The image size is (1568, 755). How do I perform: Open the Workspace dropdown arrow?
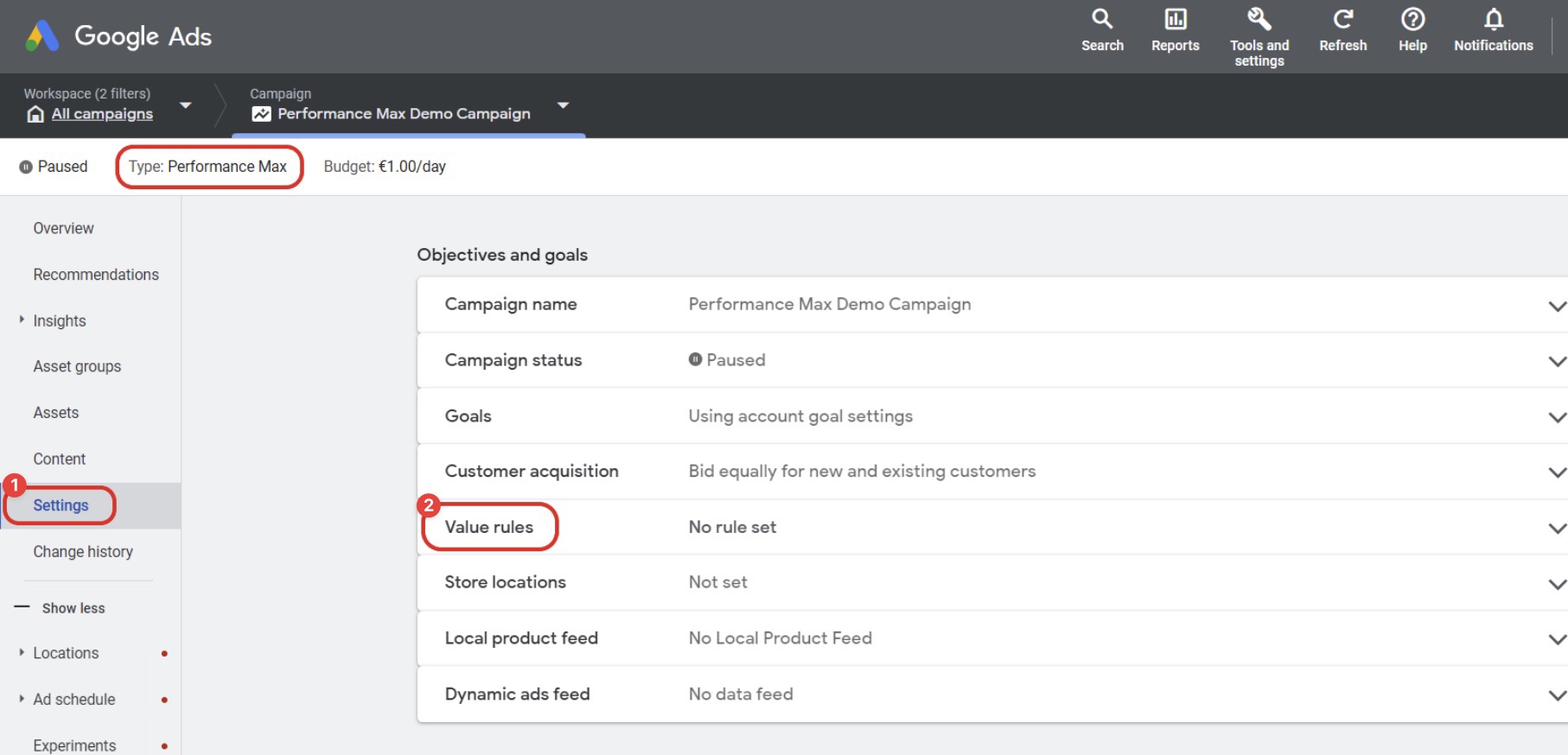185,105
